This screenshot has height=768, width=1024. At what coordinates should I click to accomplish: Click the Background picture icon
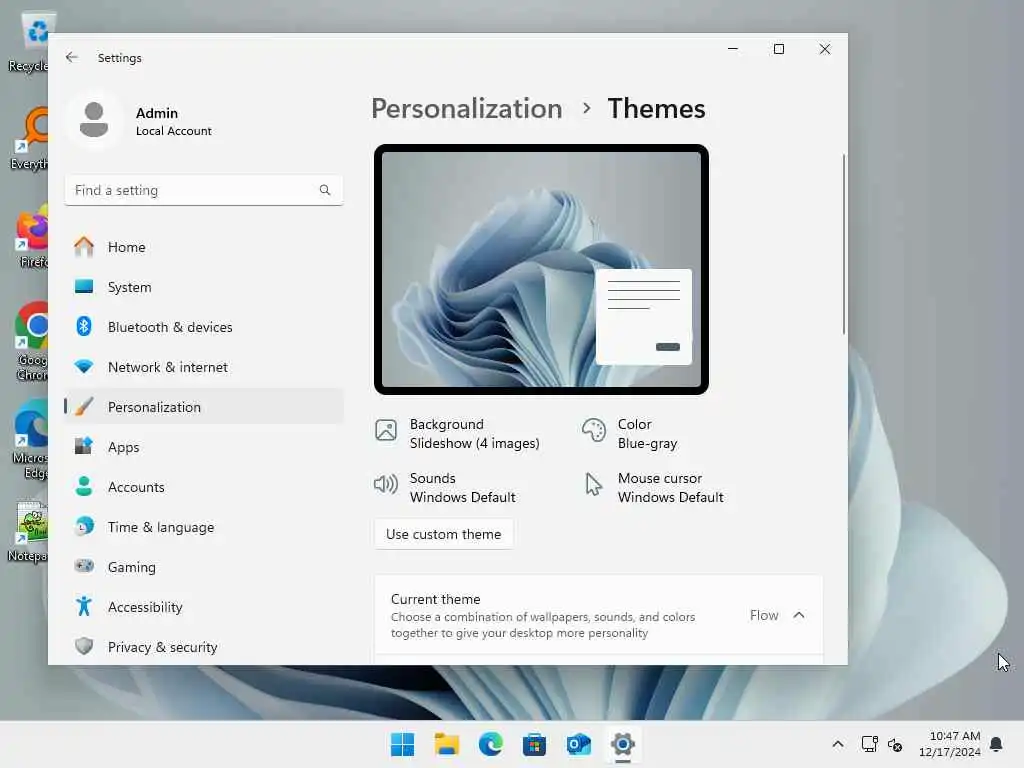(x=386, y=430)
